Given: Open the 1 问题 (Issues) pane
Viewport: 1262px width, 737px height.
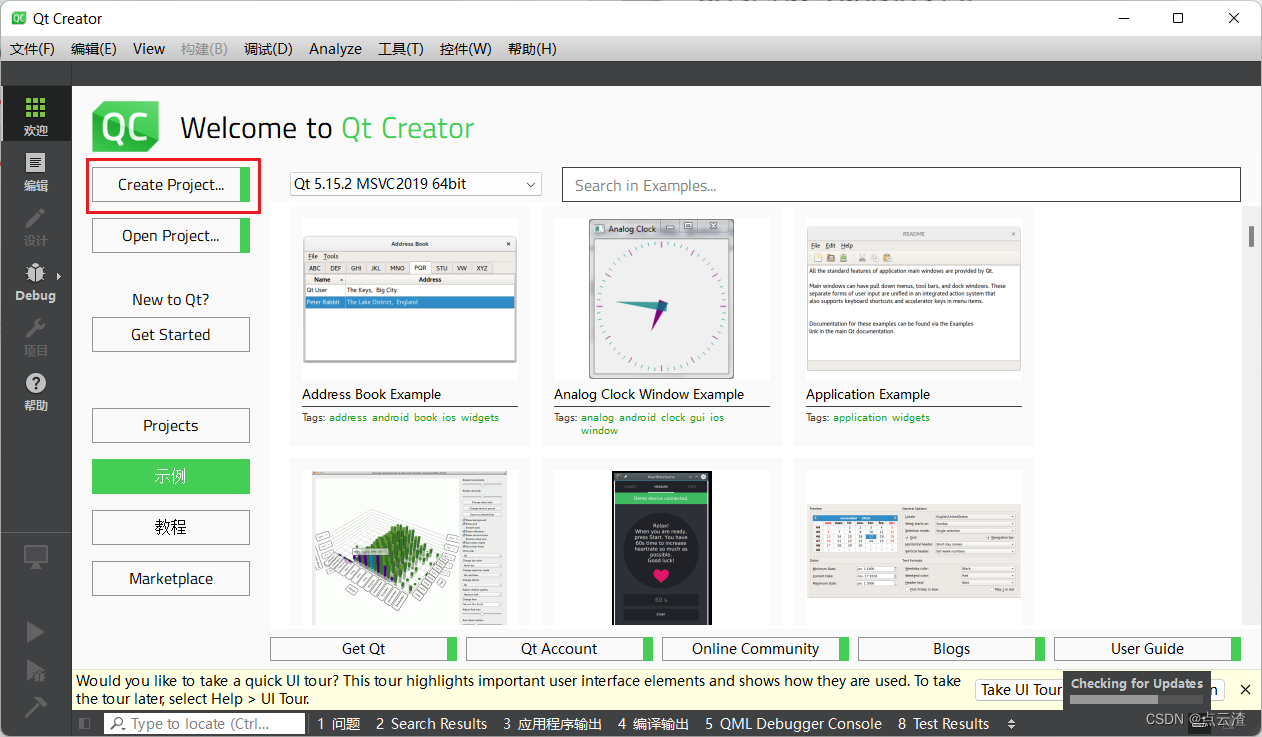Looking at the screenshot, I should pos(339,724).
